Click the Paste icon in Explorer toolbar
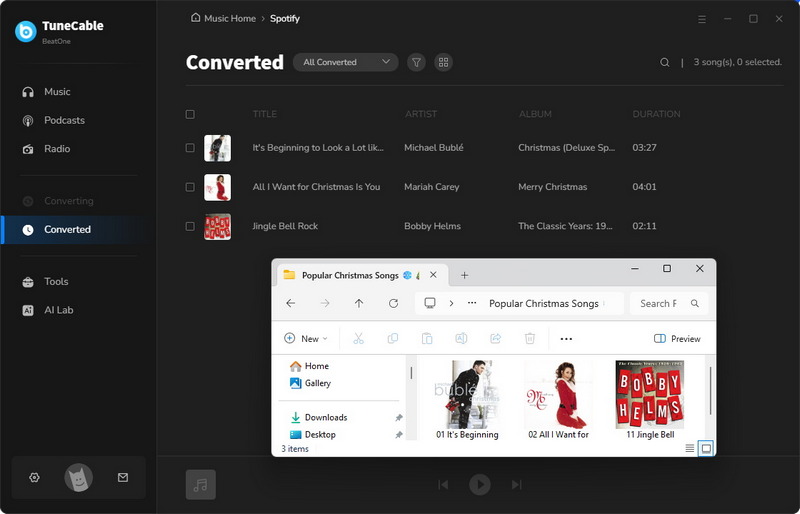800x514 pixels. click(x=427, y=339)
